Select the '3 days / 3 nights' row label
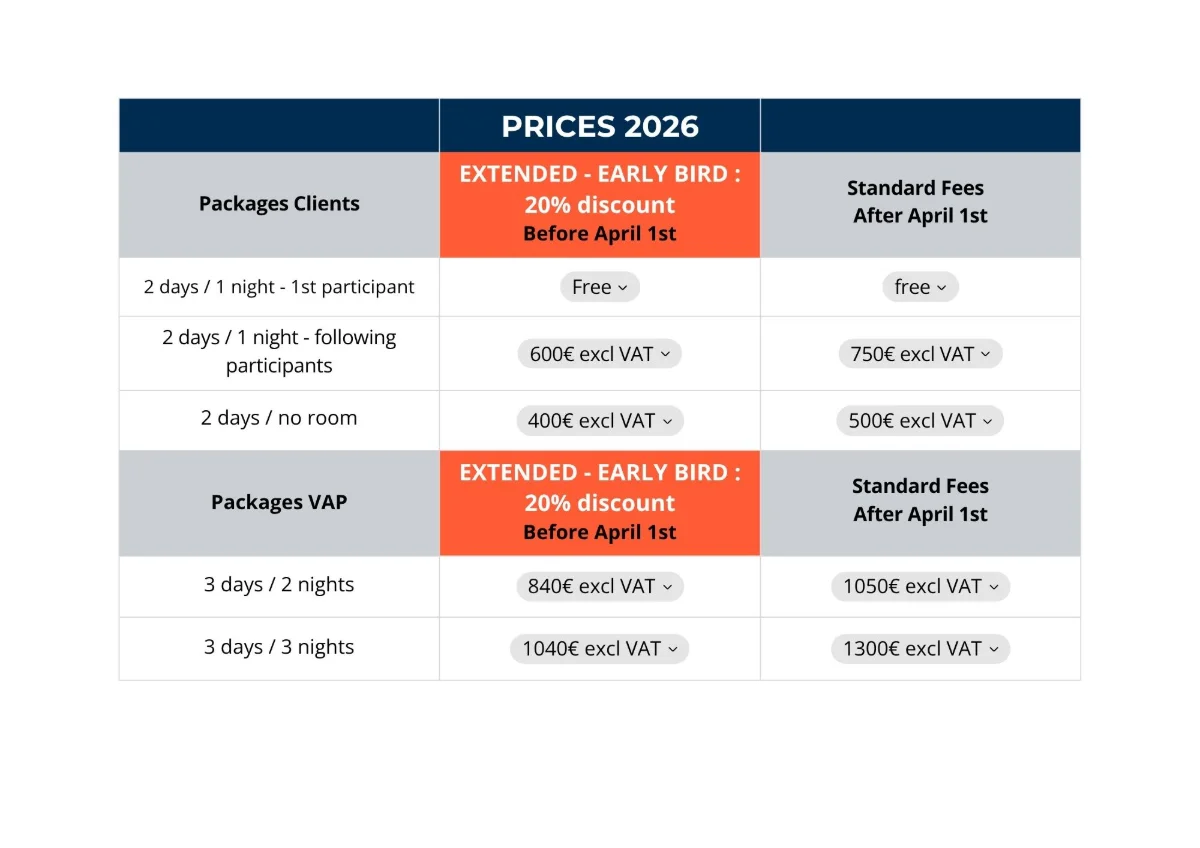This screenshot has height=848, width=1200. [x=279, y=648]
